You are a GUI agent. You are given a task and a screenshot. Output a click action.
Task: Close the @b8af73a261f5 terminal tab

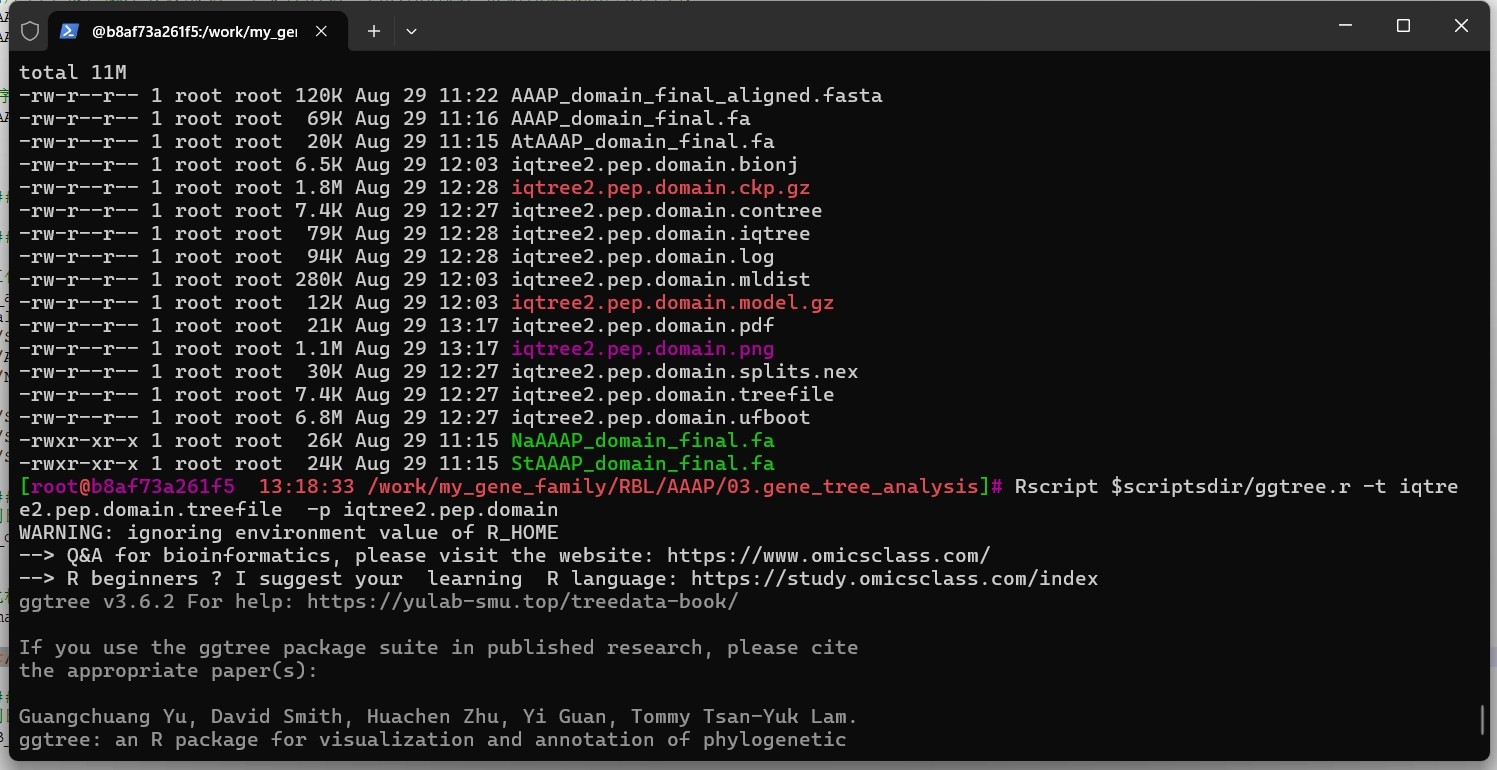(321, 31)
